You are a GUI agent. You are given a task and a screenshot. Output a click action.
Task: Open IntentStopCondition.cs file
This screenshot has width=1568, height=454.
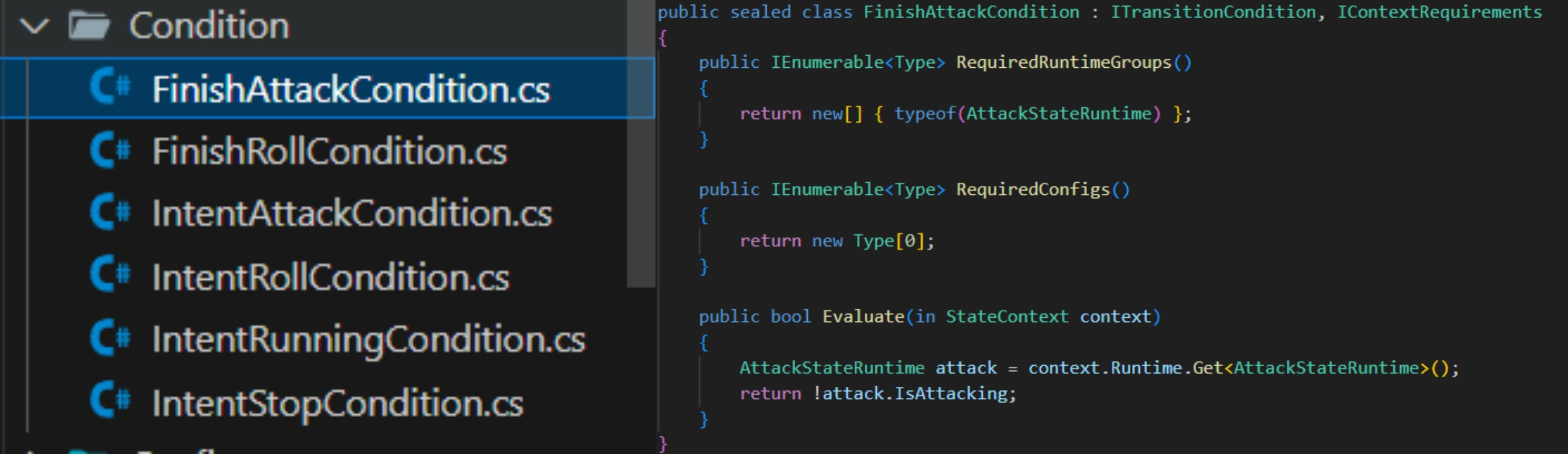[338, 403]
